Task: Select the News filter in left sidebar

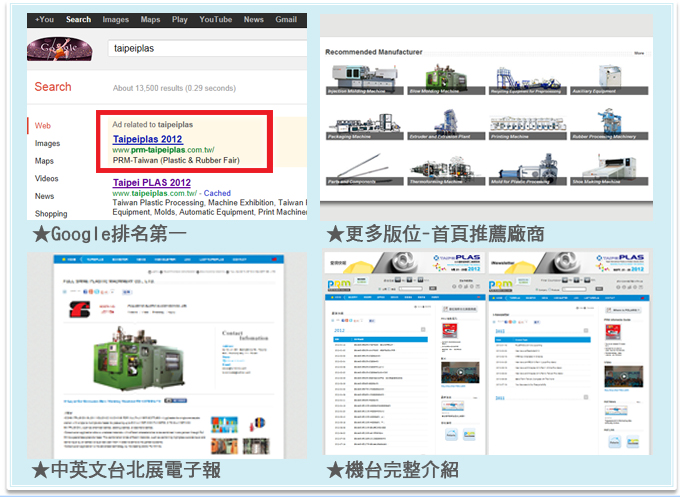Action: 44,196
